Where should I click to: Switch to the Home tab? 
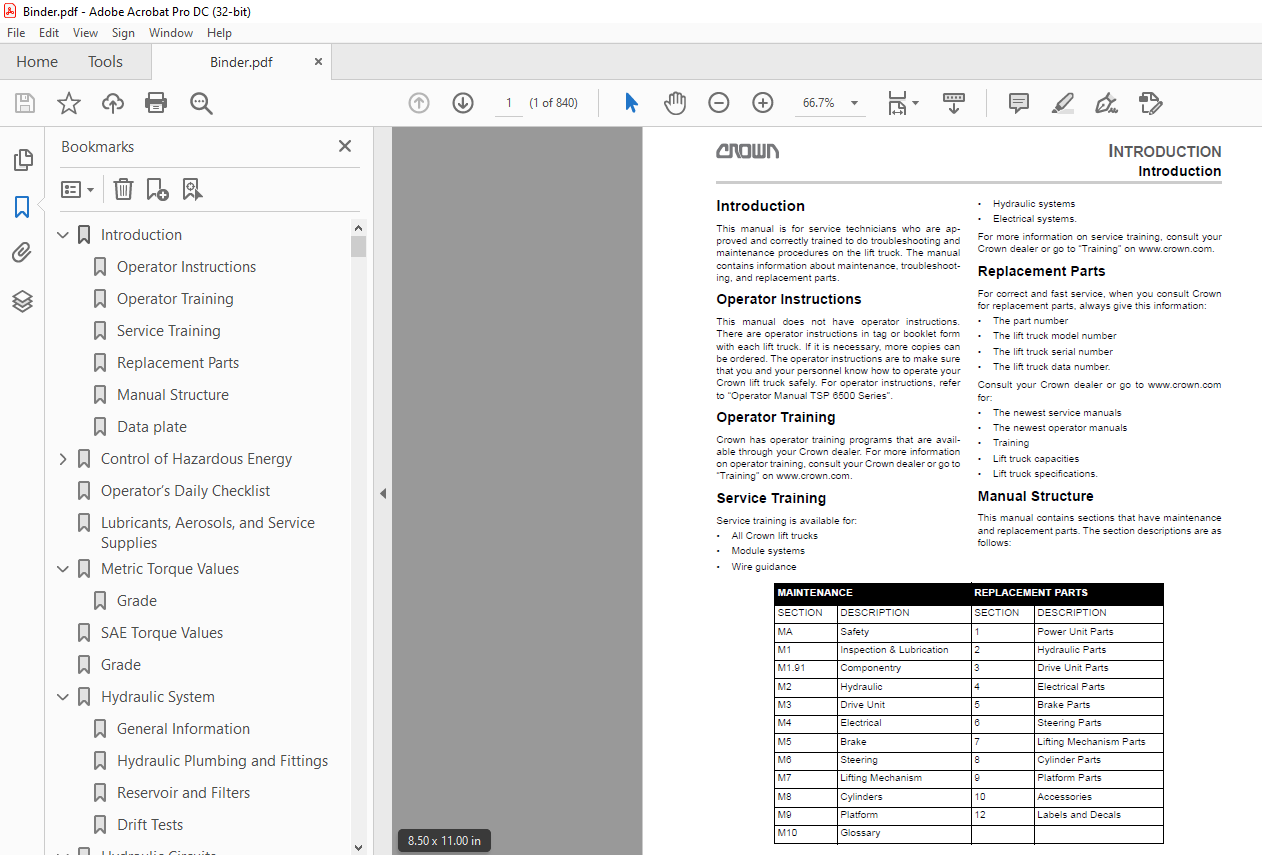pos(37,62)
